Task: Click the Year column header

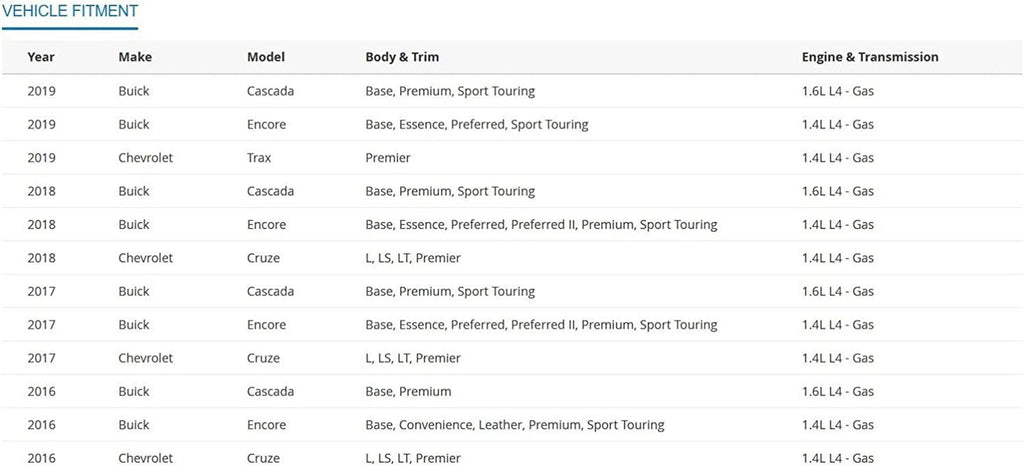Action: [41, 57]
